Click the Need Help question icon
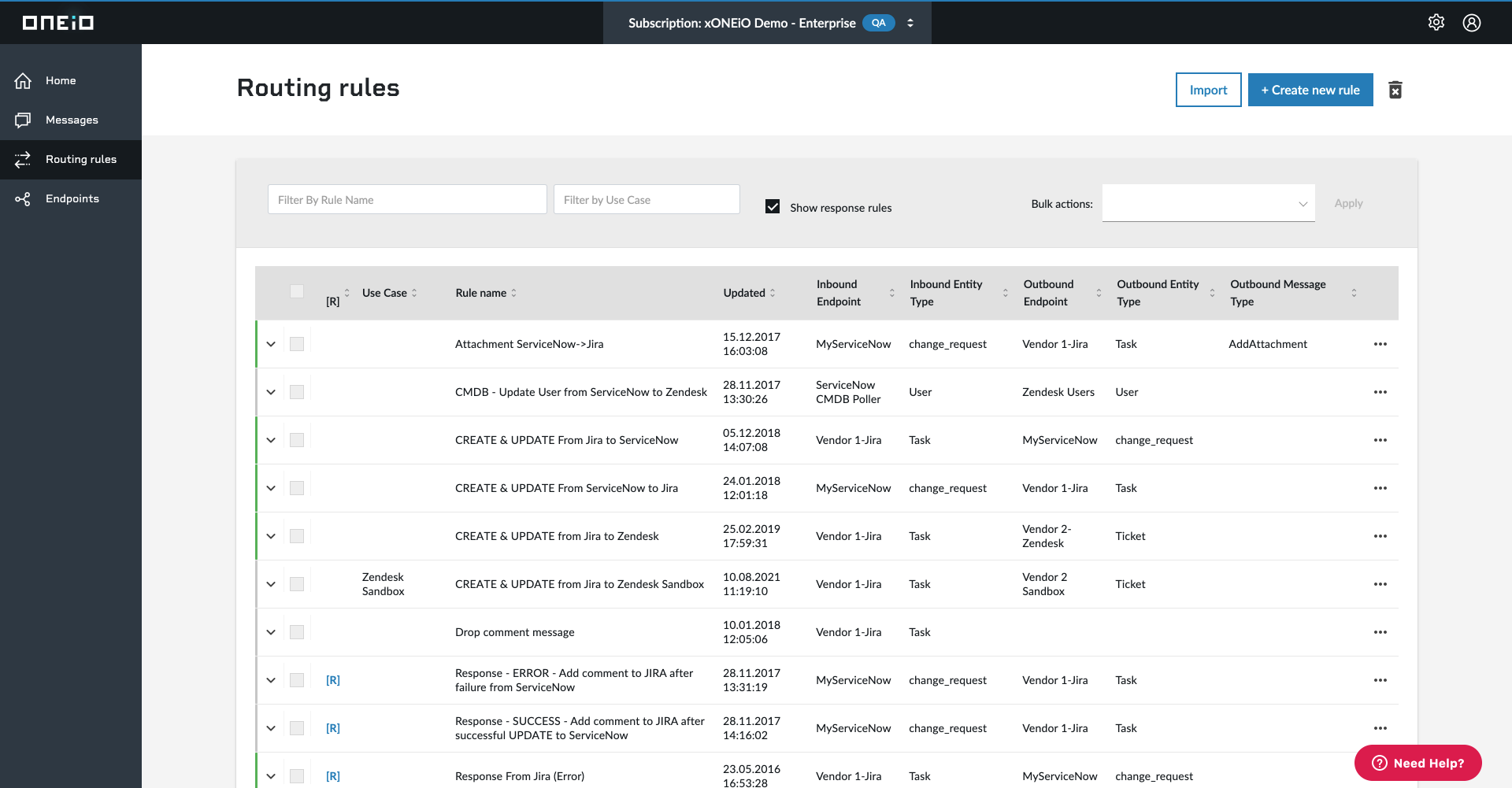 [x=1380, y=763]
